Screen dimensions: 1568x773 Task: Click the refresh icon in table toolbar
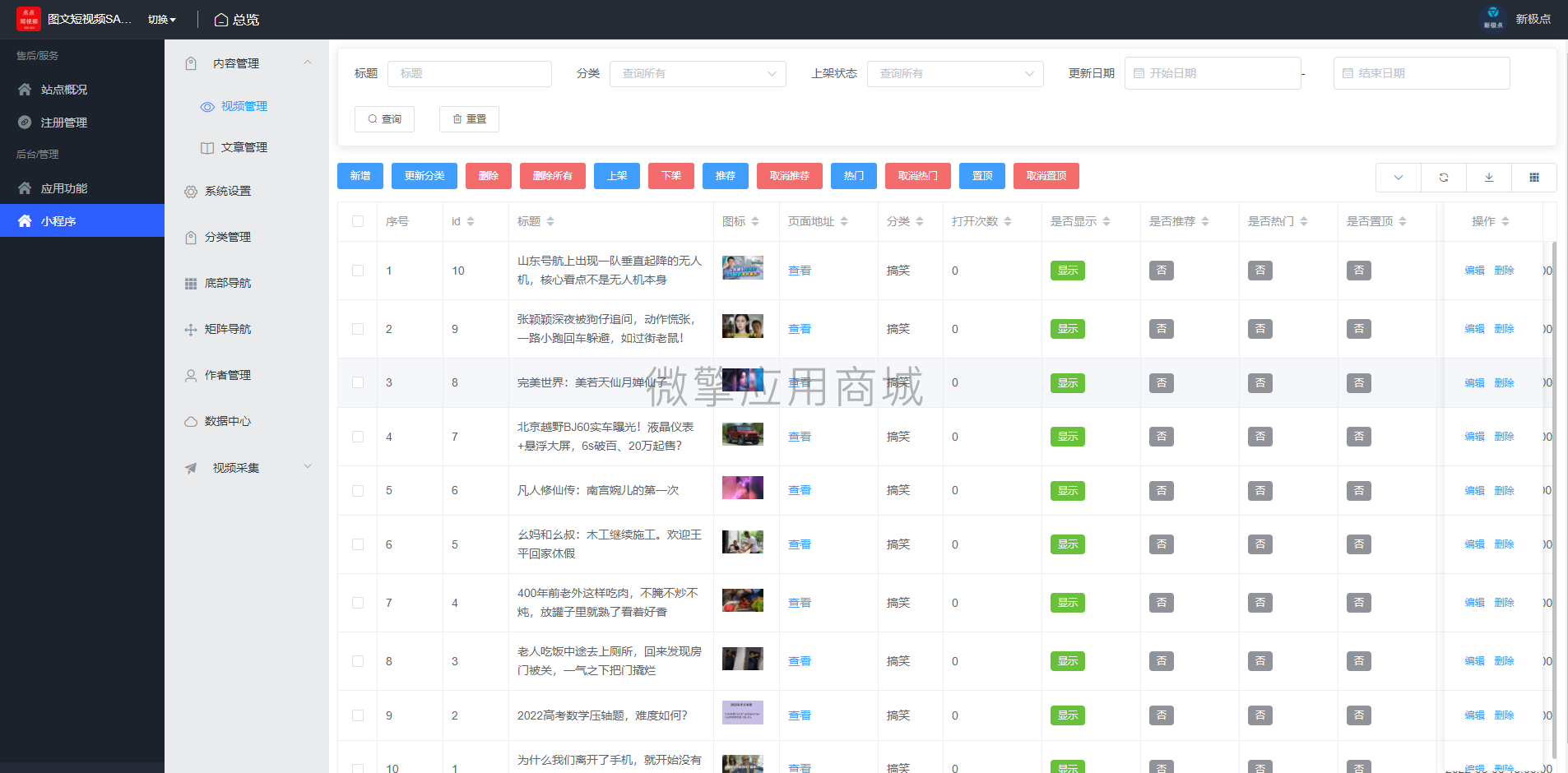(x=1443, y=177)
